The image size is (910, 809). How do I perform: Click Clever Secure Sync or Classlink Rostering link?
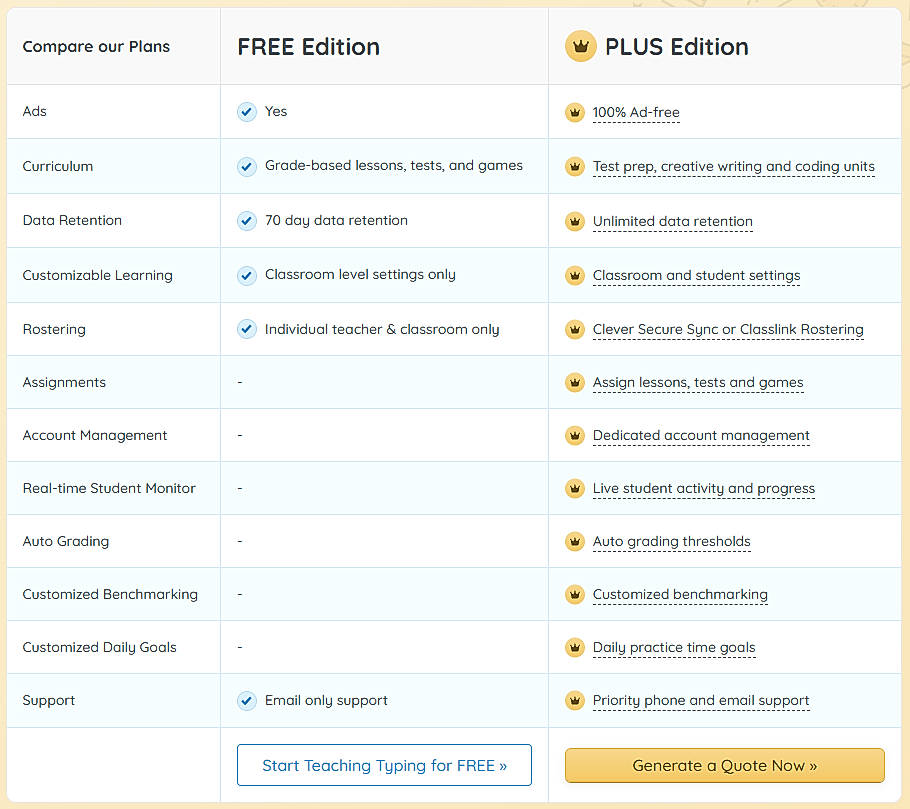coord(728,329)
